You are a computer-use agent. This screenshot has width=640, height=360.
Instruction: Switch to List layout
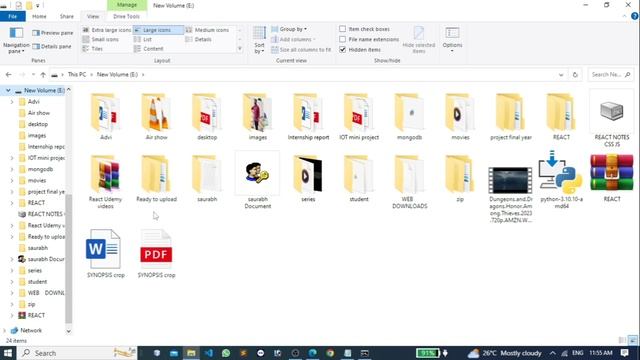coord(143,39)
